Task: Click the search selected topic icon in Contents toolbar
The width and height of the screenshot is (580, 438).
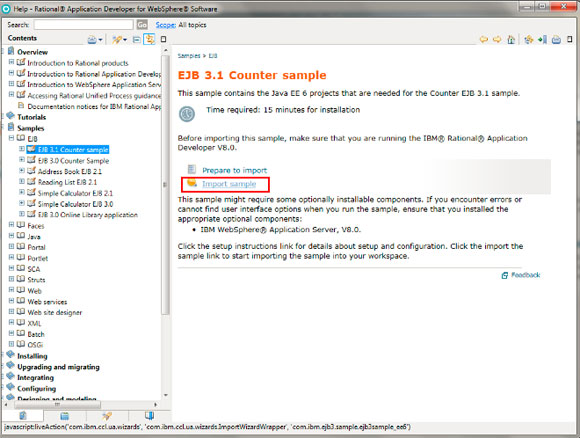Action: [x=117, y=40]
